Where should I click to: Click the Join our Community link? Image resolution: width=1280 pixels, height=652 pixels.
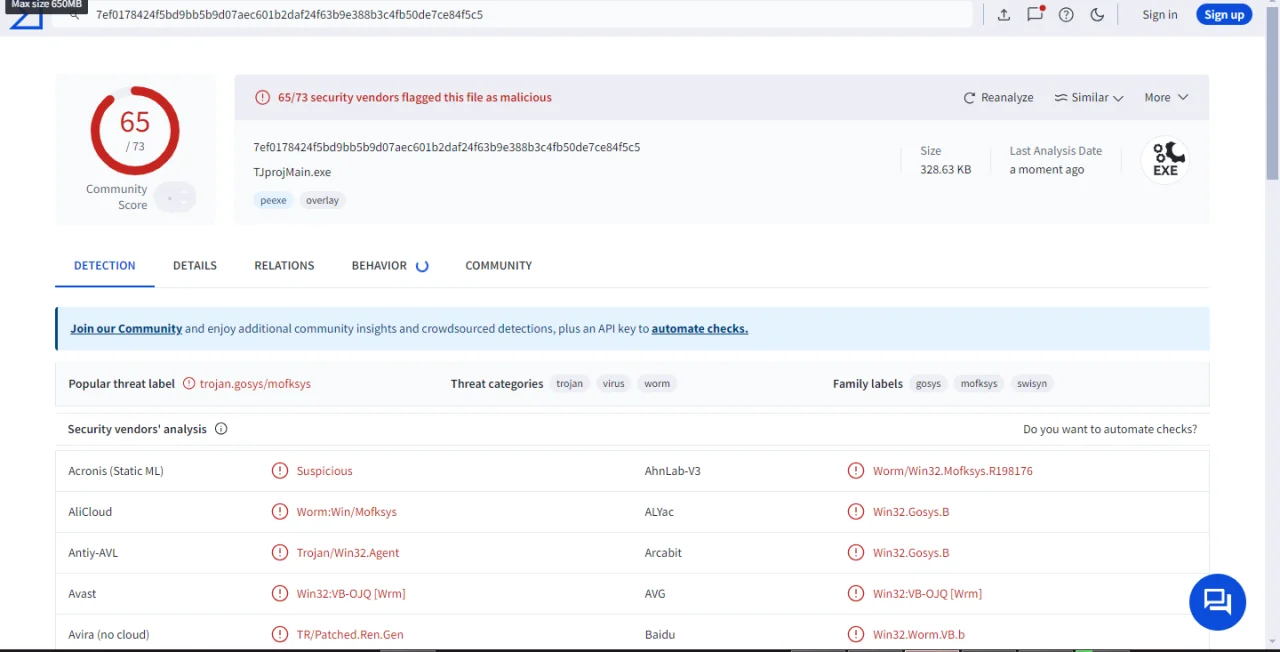tap(126, 329)
